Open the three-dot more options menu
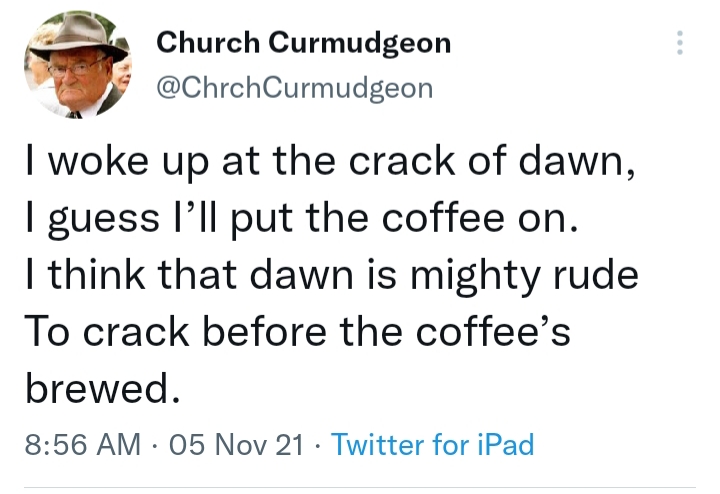 click(x=680, y=43)
